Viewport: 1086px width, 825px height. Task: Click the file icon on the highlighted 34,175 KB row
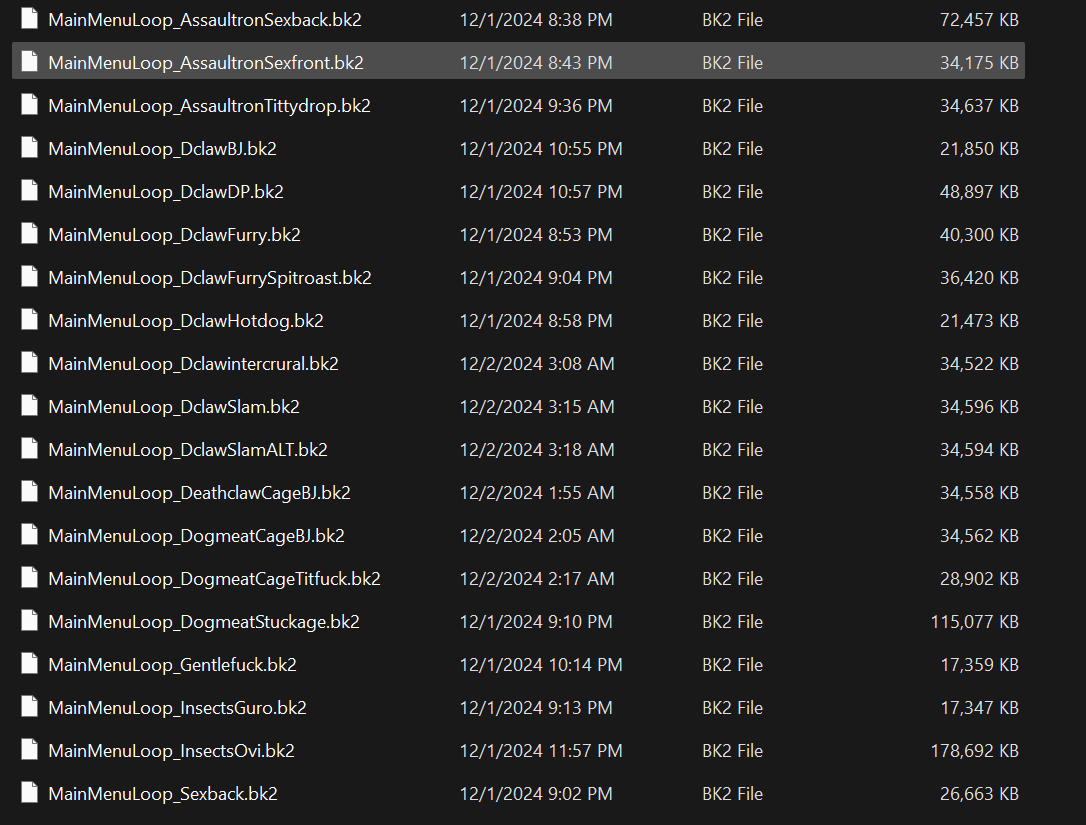point(29,62)
